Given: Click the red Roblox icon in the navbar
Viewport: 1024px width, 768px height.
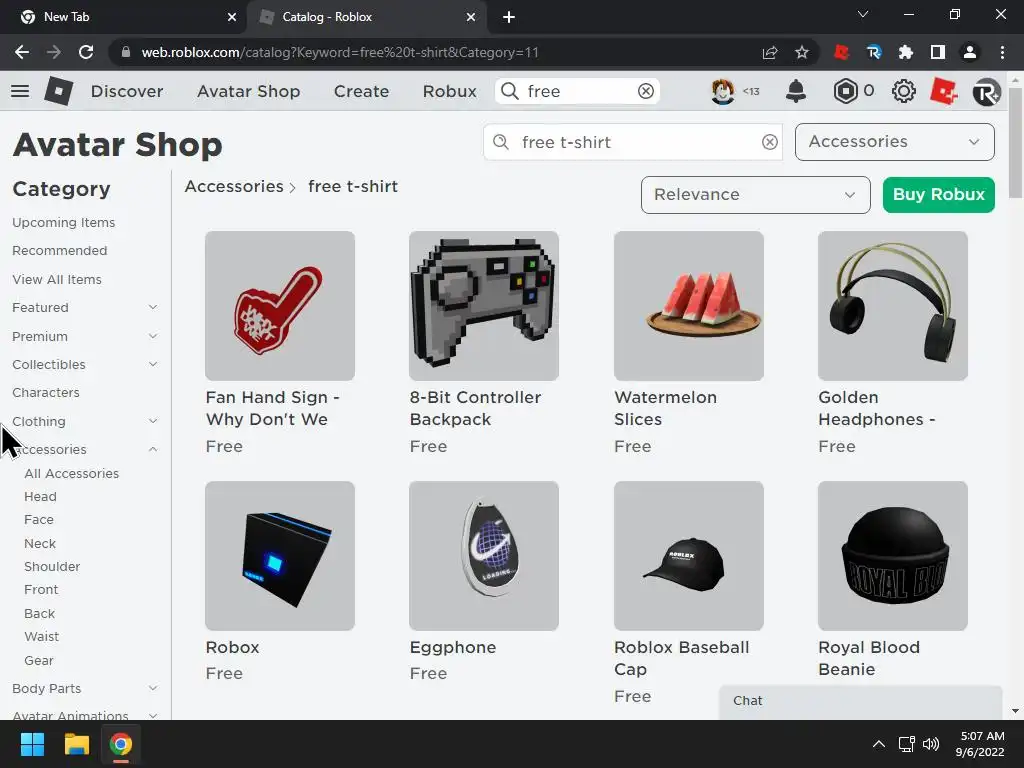Looking at the screenshot, I should coord(944,91).
